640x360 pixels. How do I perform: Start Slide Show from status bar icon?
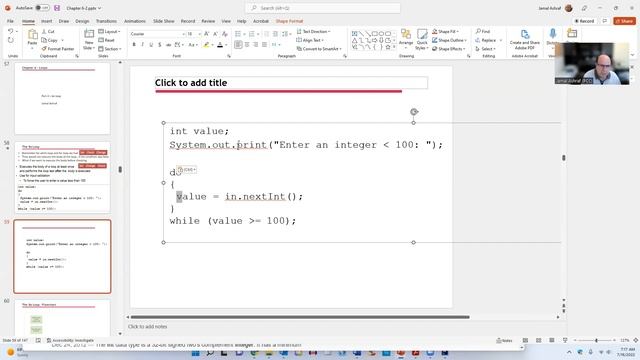[x=565, y=340]
